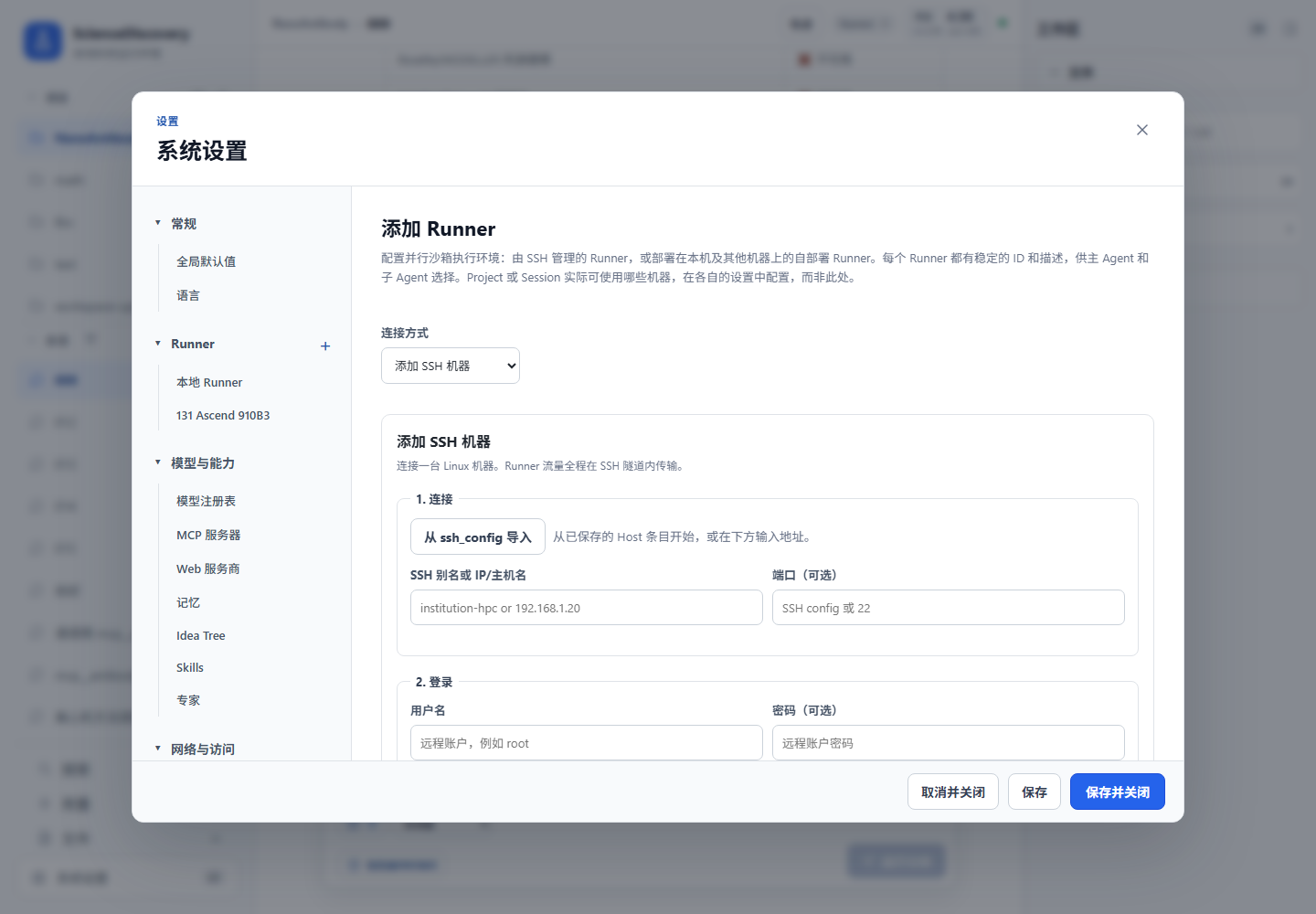Click the 添加 Runner page heading
This screenshot has height=914, width=1316.
(438, 228)
